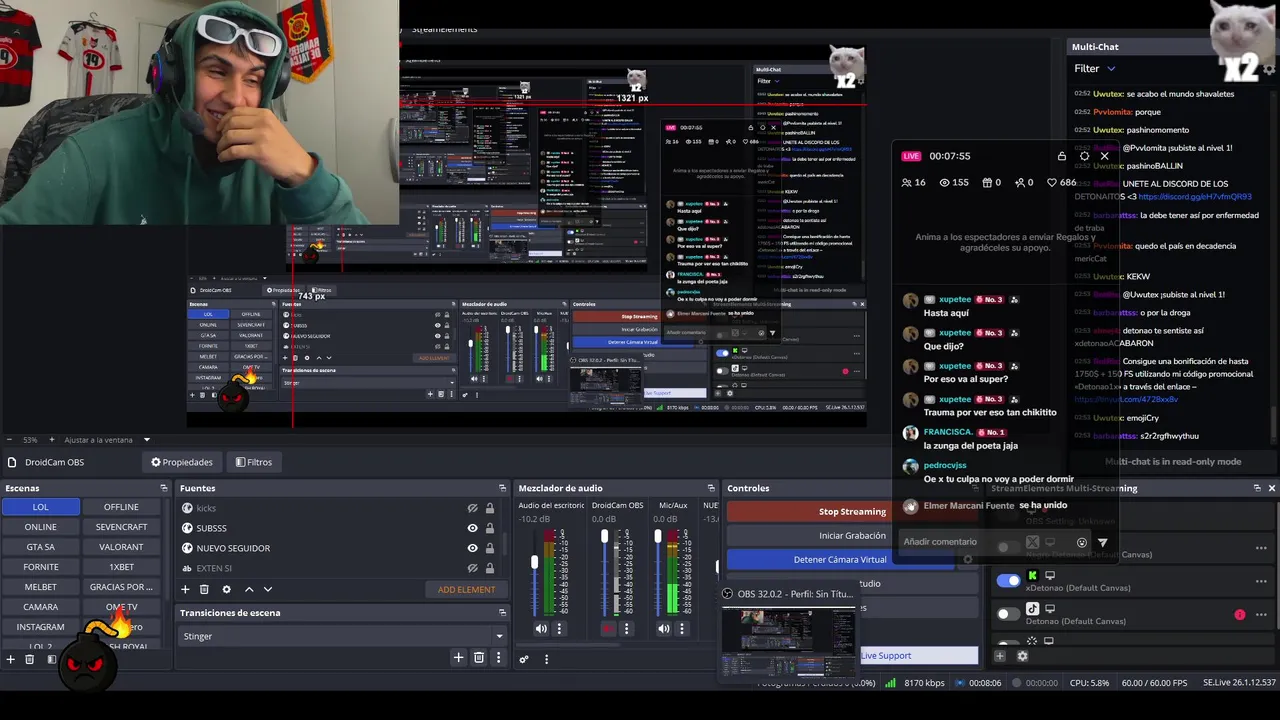Image resolution: width=1280 pixels, height=720 pixels.
Task: Open Filtros for the selected source
Action: pos(254,462)
